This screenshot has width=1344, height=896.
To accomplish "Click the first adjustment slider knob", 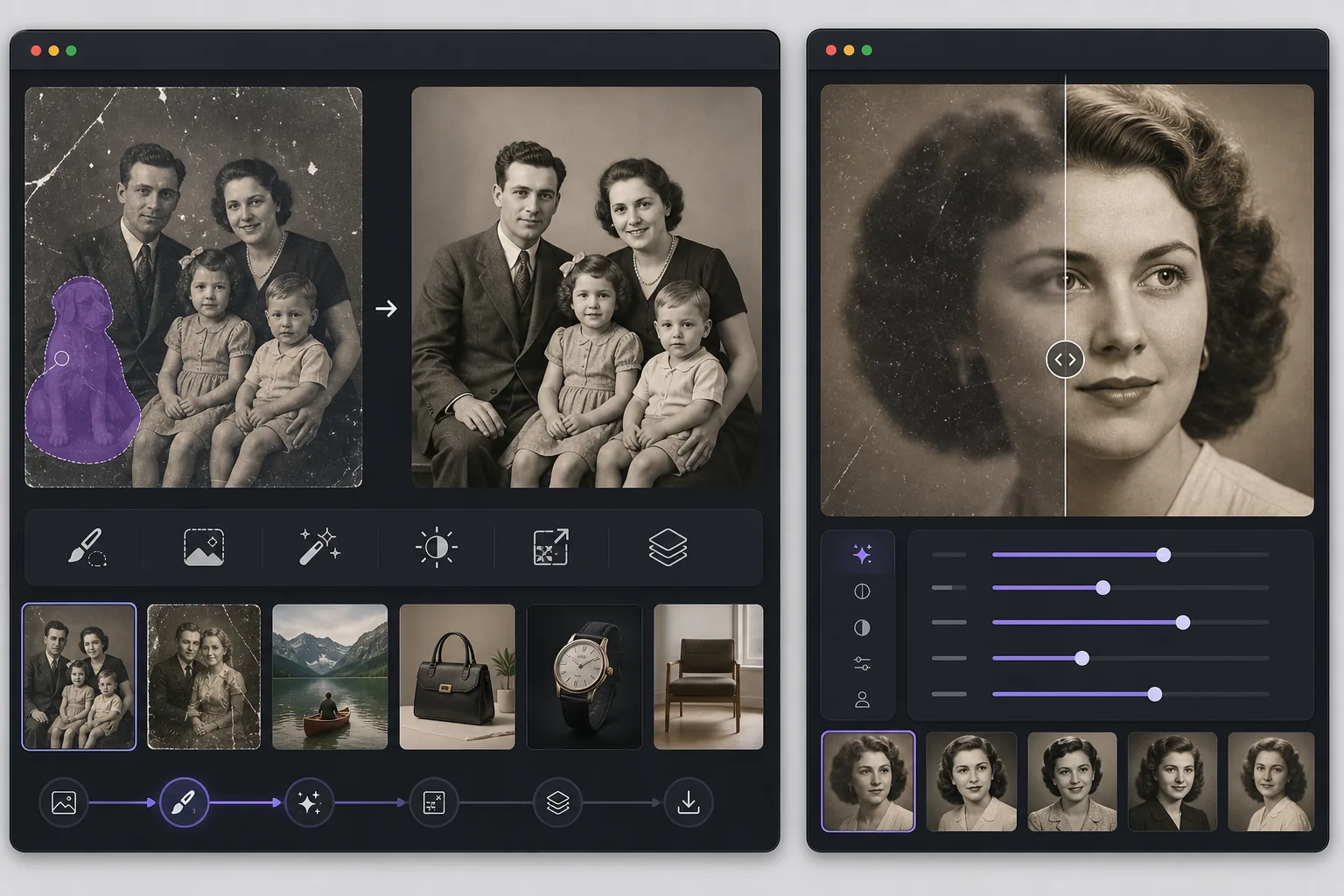I will click(1163, 555).
